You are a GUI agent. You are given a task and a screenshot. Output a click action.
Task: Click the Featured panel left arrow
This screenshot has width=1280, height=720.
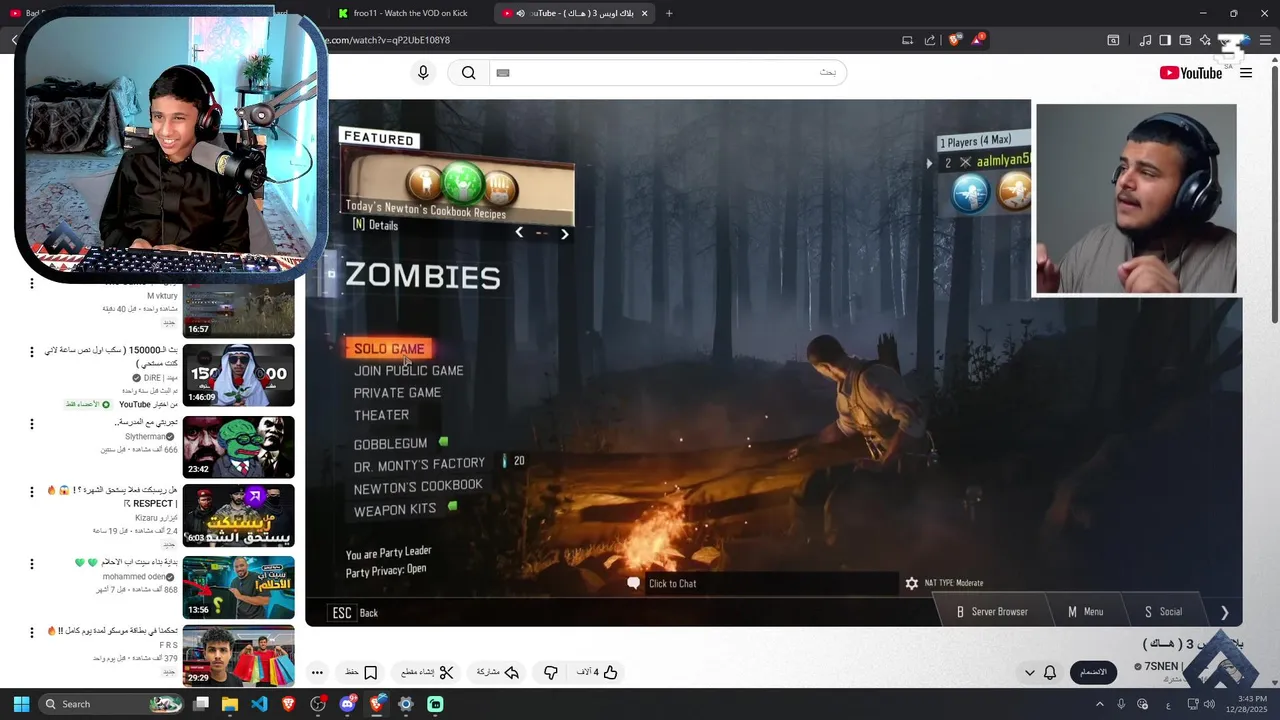click(519, 233)
